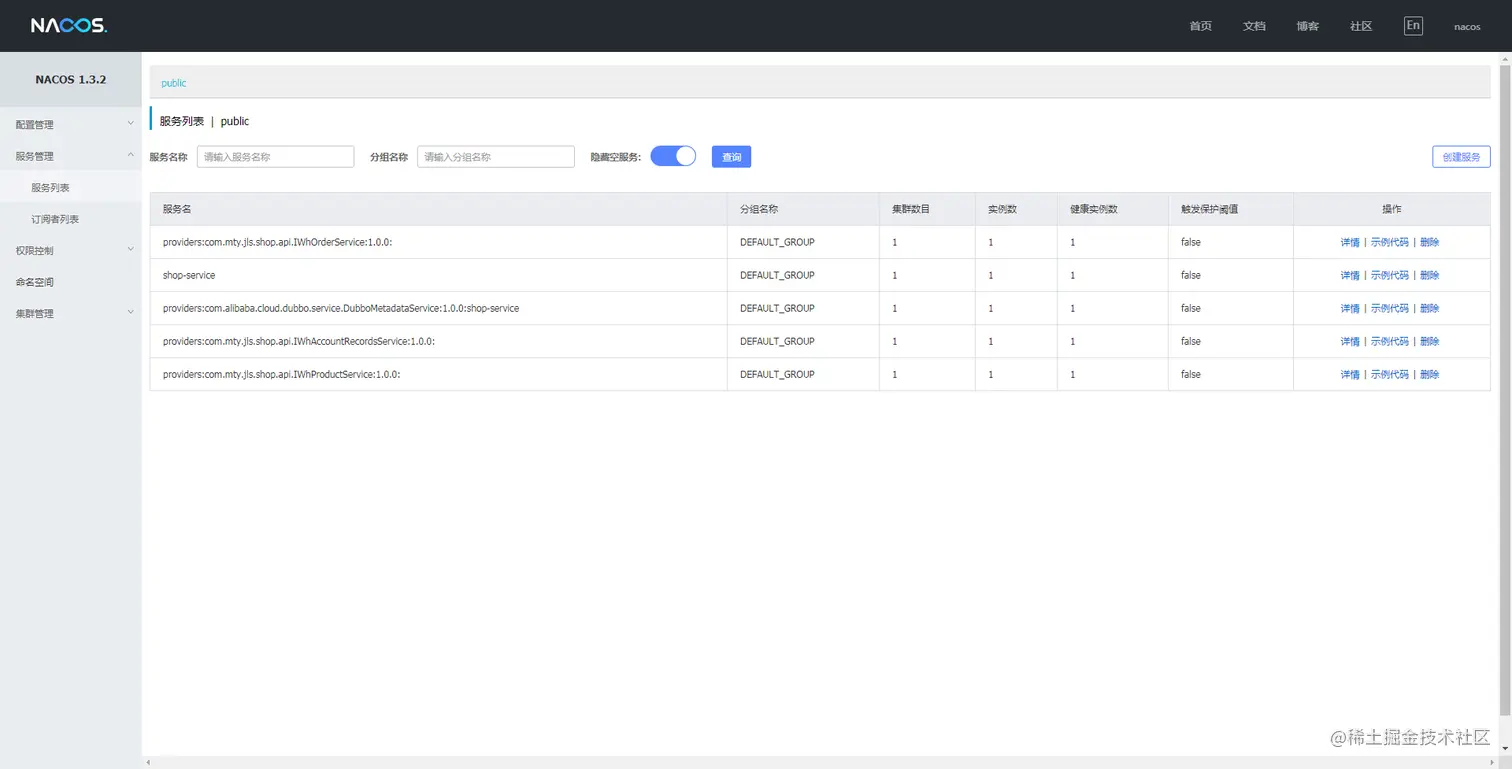The width and height of the screenshot is (1512, 769).
Task: Open 示例代码 for shop-service row
Action: pos(1389,275)
